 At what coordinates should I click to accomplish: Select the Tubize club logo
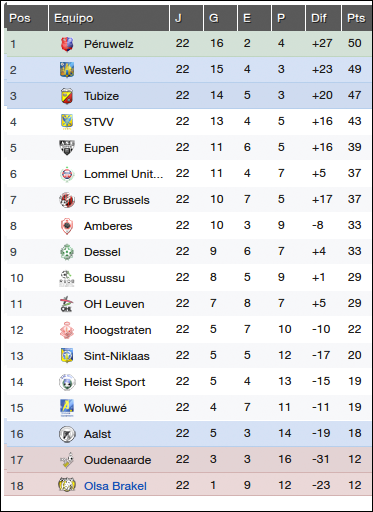click(67, 96)
